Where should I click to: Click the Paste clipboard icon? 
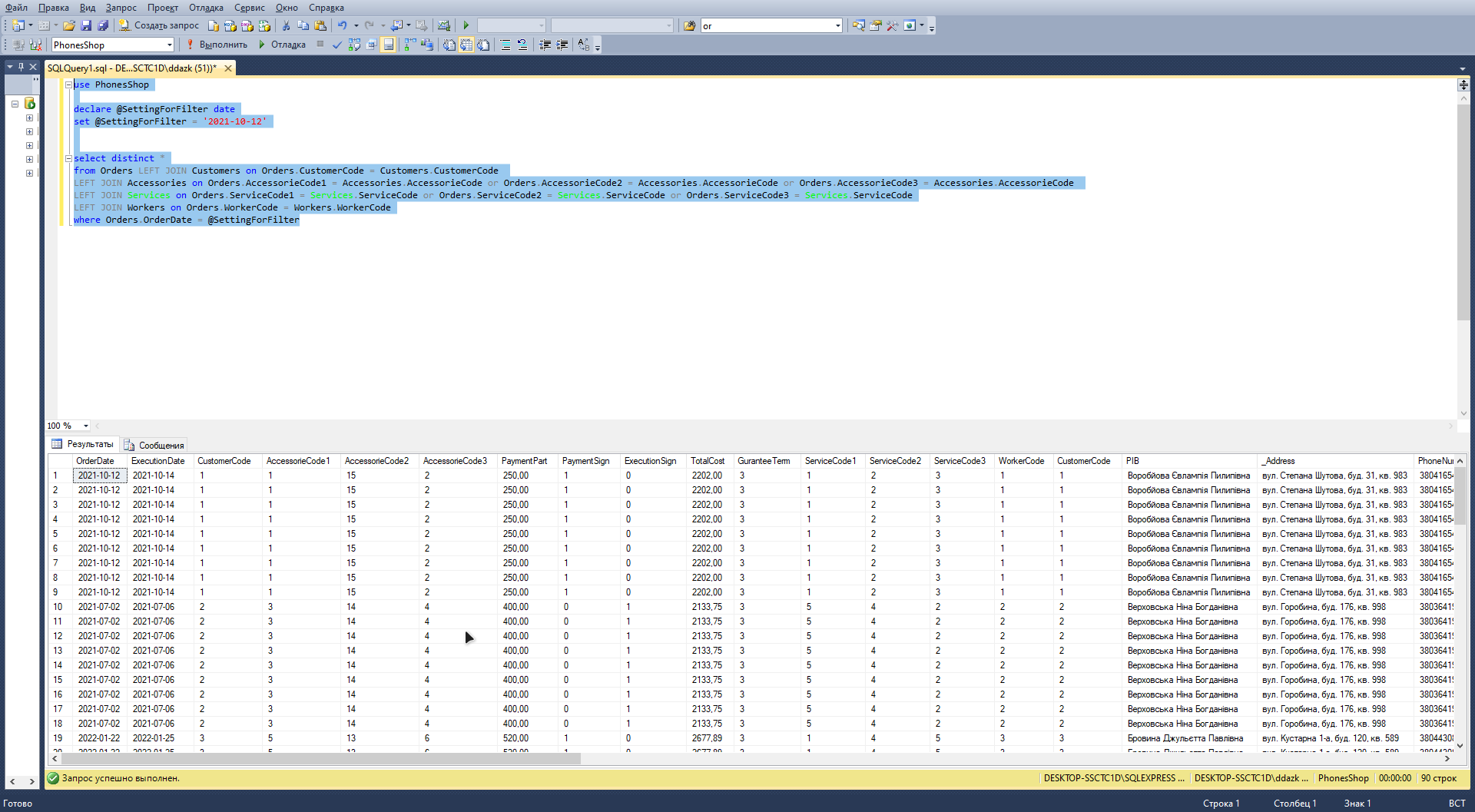click(320, 25)
